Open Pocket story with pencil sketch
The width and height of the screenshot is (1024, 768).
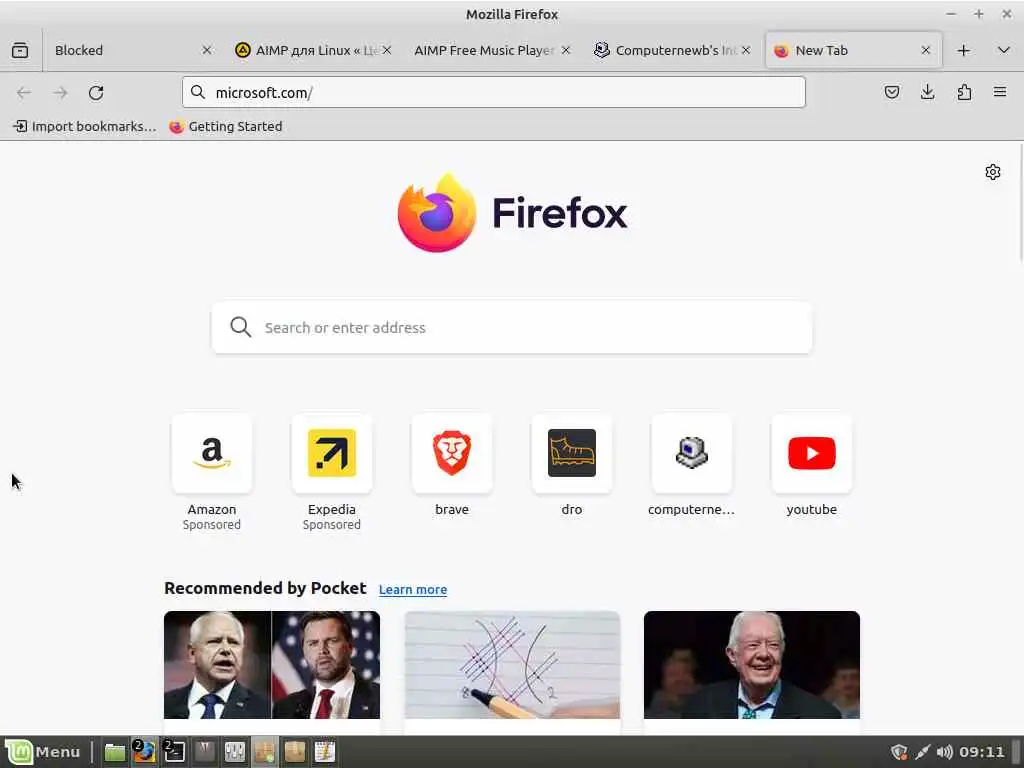click(x=512, y=665)
